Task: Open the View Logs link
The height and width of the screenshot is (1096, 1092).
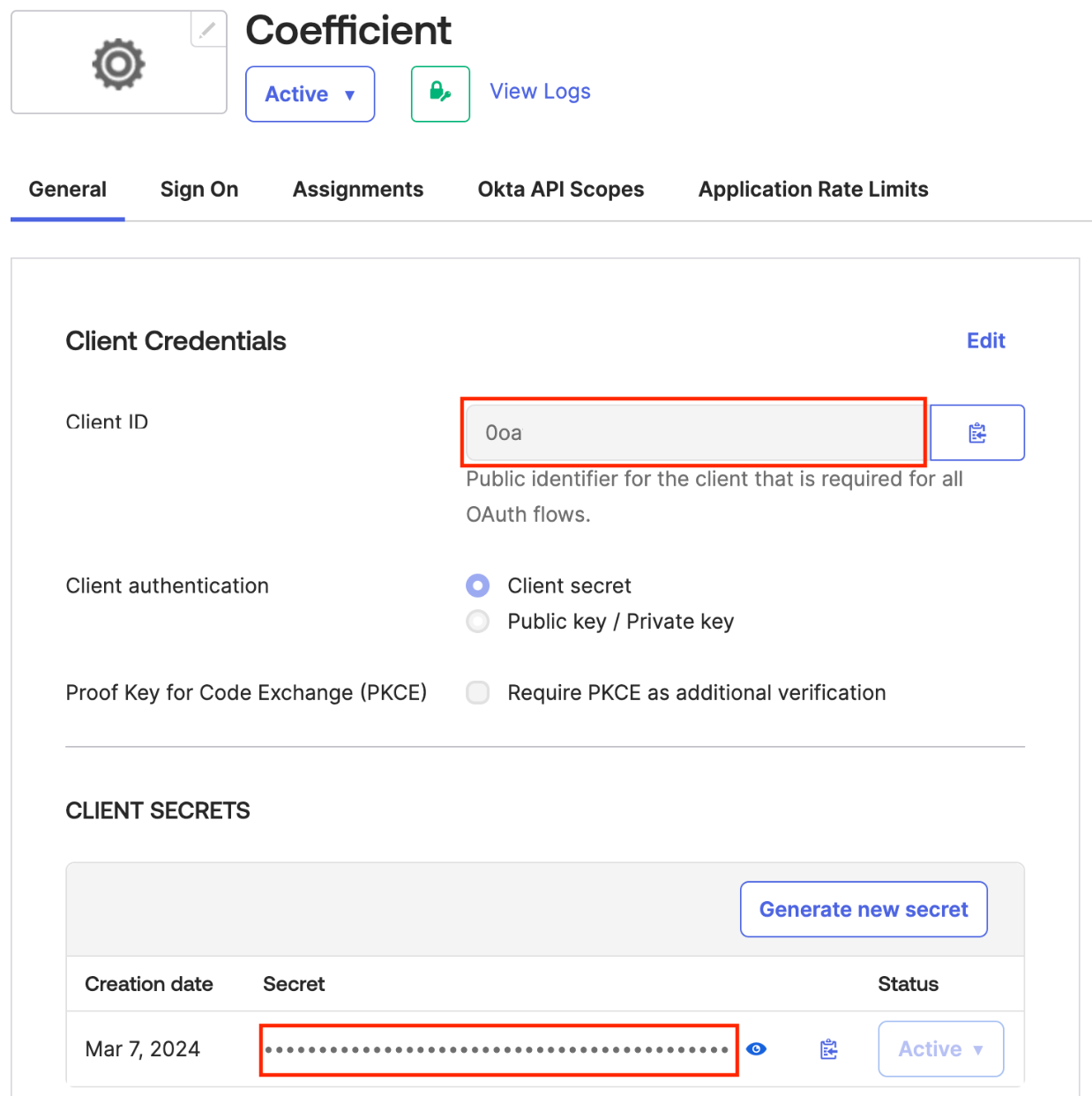Action: (540, 92)
